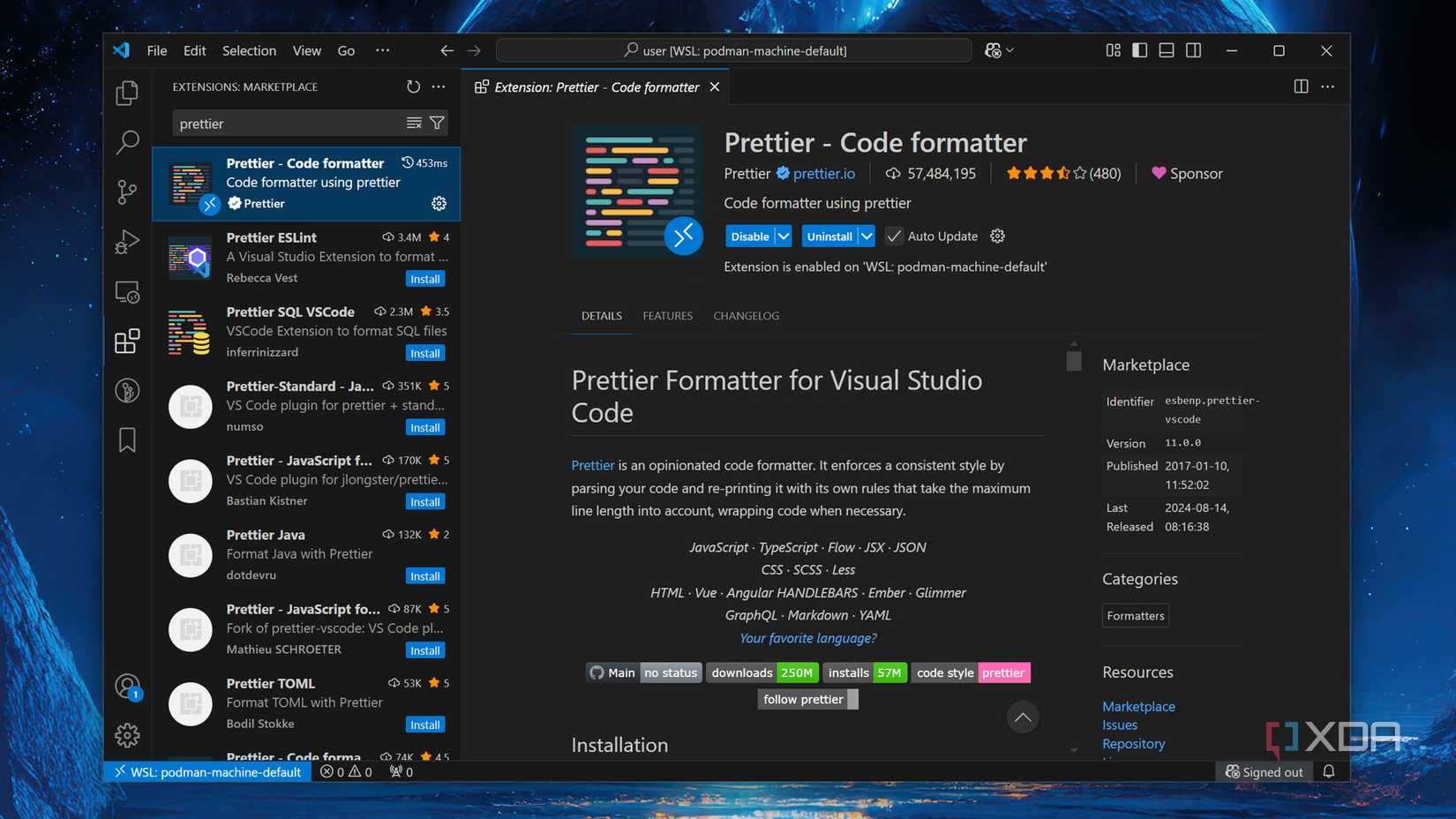Toggle the panel visibility layout control
This screenshot has height=819, width=1456.
1166,50
